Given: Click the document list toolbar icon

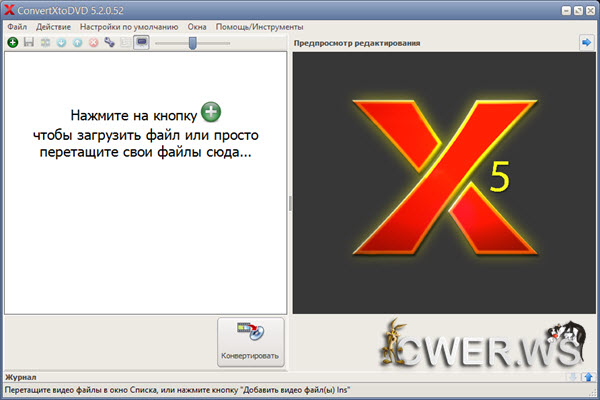Looking at the screenshot, I should 124,43.
